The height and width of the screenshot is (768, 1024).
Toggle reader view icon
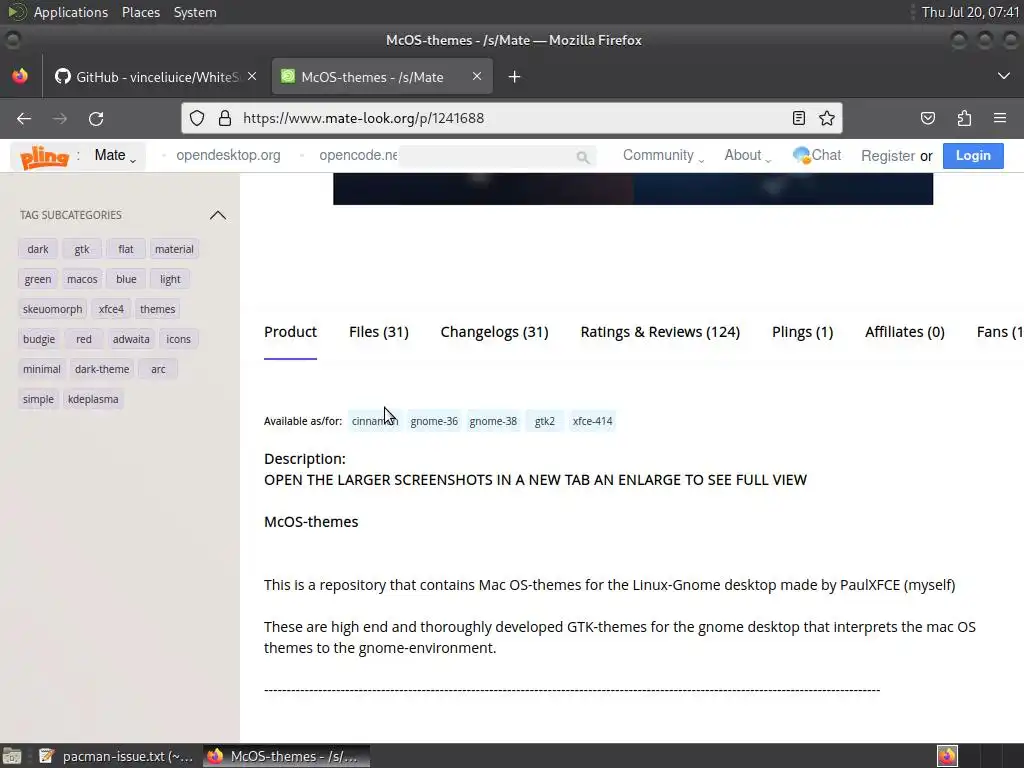point(798,118)
